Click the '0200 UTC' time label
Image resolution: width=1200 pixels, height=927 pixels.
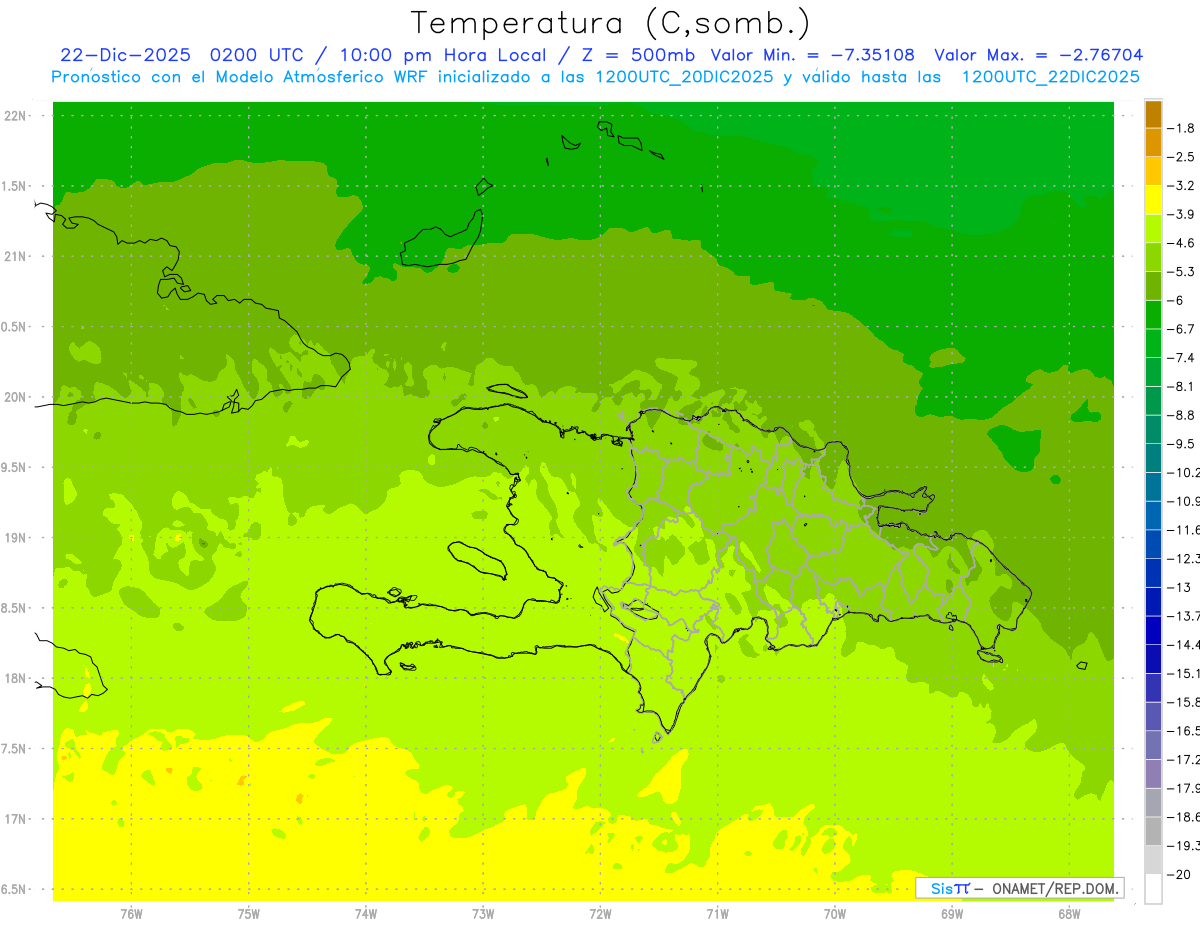[x=258, y=55]
